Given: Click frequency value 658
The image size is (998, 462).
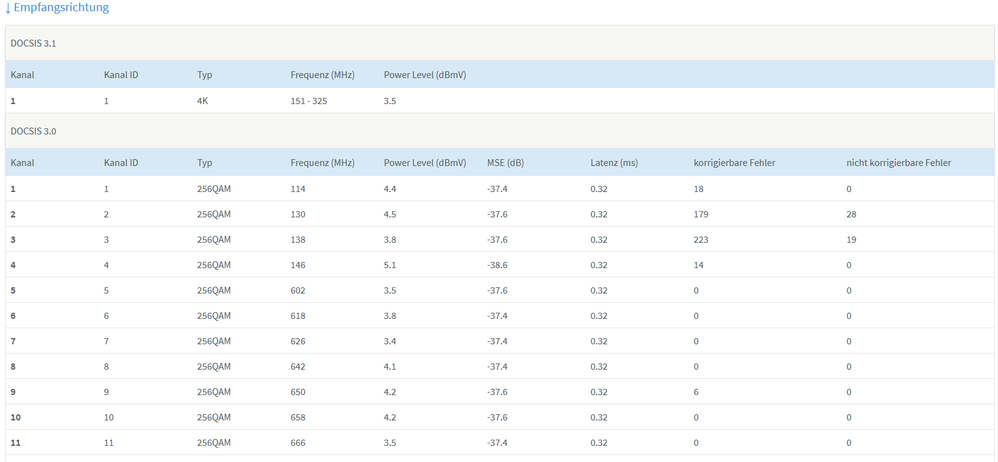Looking at the screenshot, I should click(298, 417).
